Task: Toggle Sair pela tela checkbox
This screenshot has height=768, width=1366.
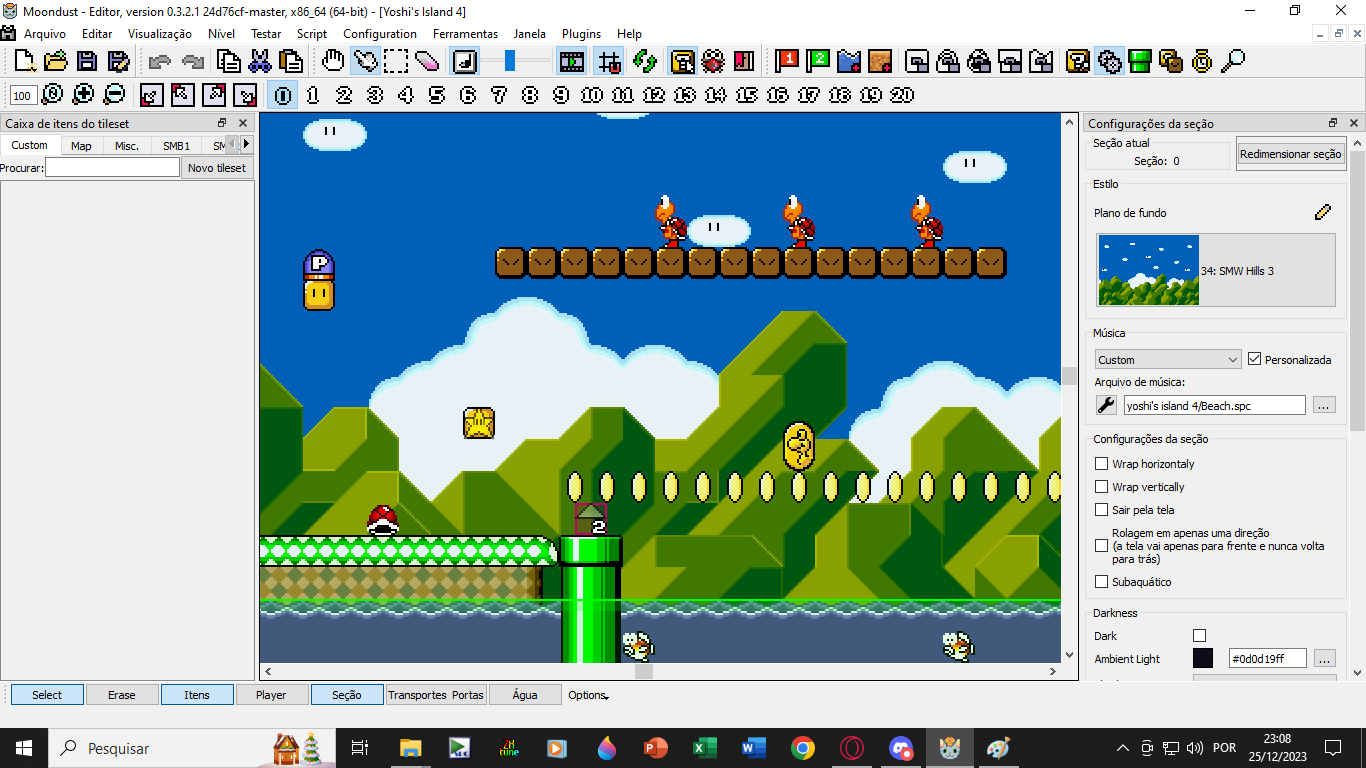Action: (1102, 510)
